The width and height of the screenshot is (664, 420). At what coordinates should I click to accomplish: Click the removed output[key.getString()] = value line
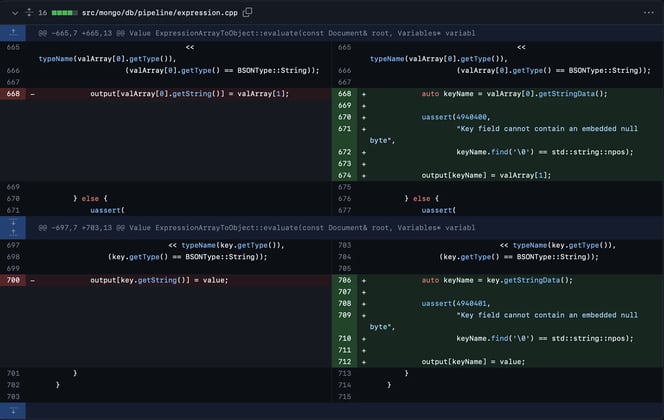[159, 280]
